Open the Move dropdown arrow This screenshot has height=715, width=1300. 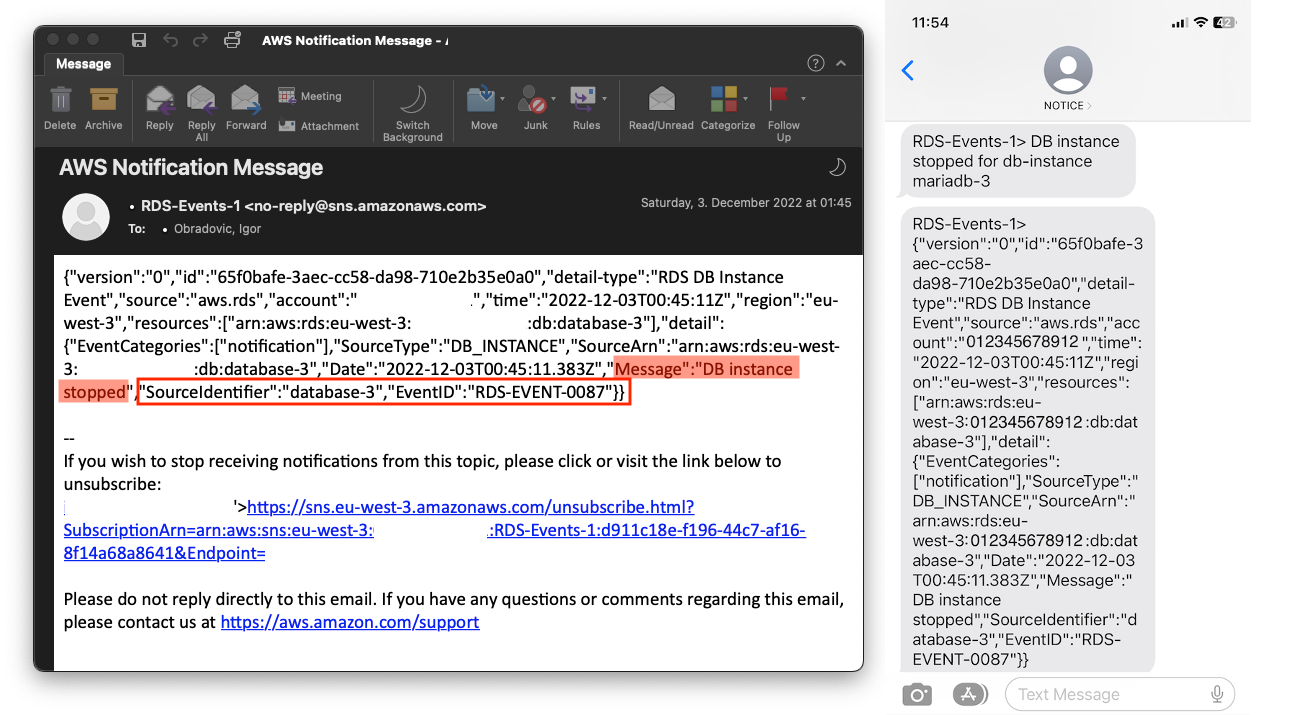pyautogui.click(x=501, y=99)
